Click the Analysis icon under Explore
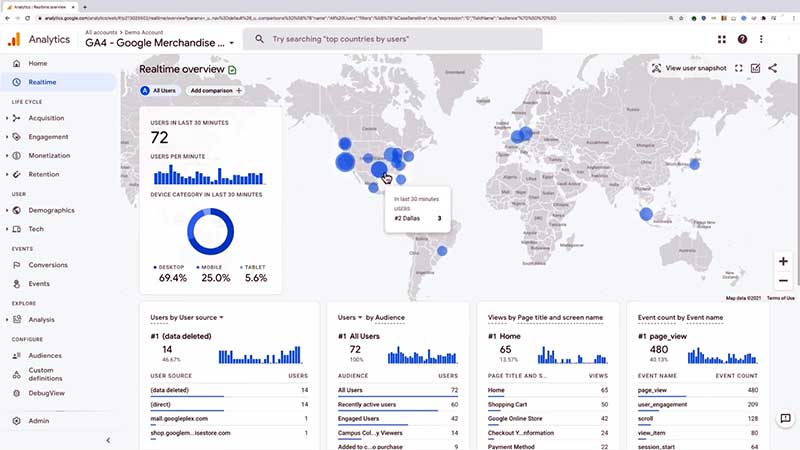 (16, 319)
